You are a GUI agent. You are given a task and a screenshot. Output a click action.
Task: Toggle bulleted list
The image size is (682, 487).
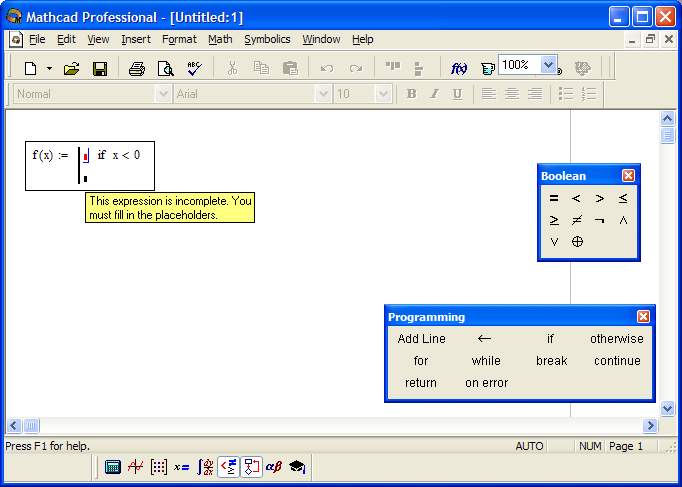point(566,93)
